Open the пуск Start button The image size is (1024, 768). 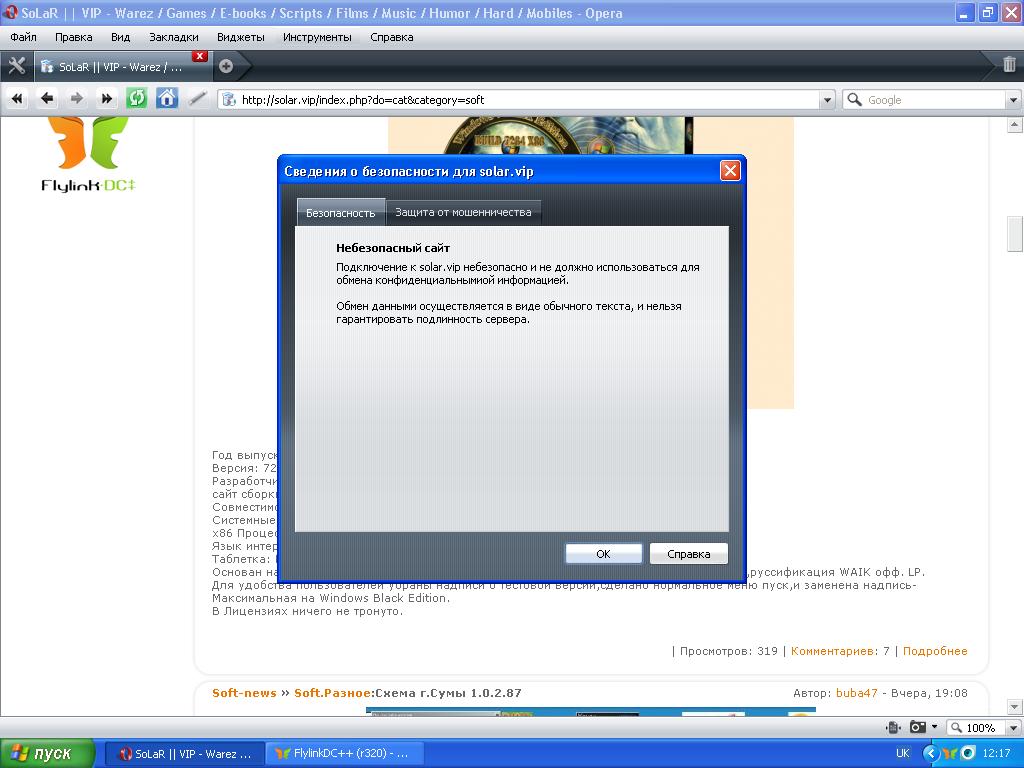click(x=47, y=753)
